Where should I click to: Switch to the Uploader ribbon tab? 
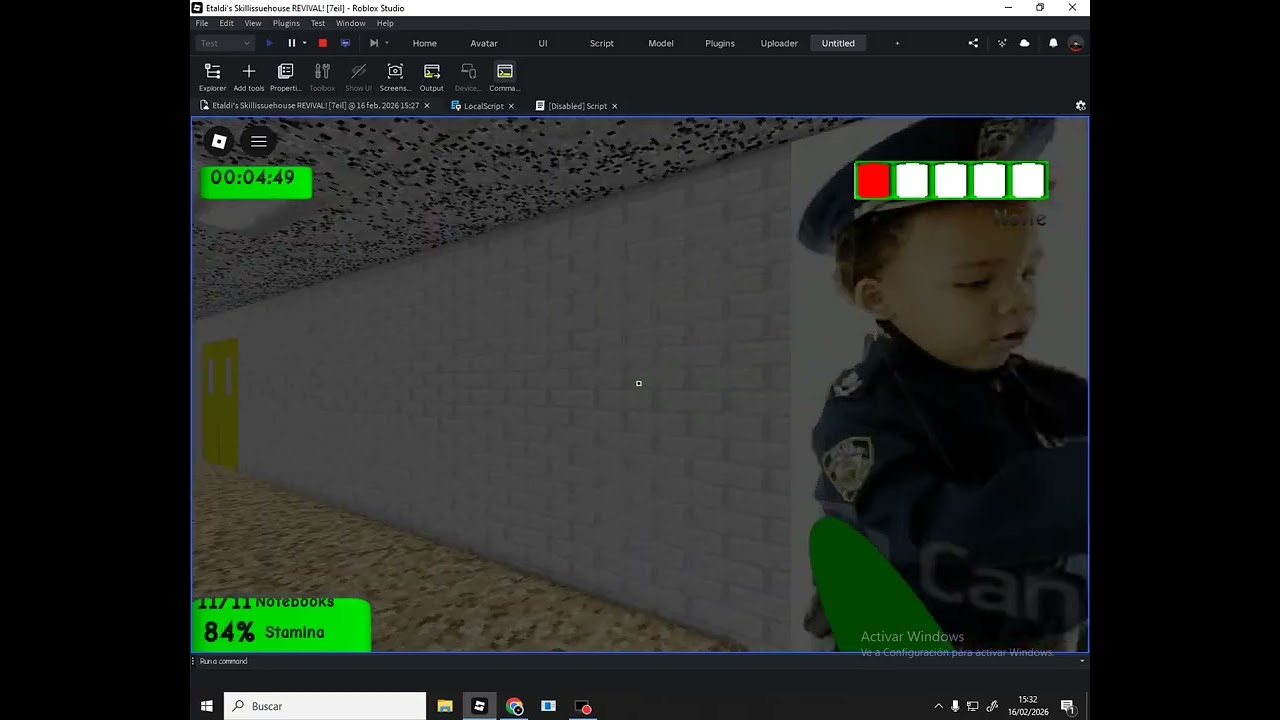tap(779, 43)
